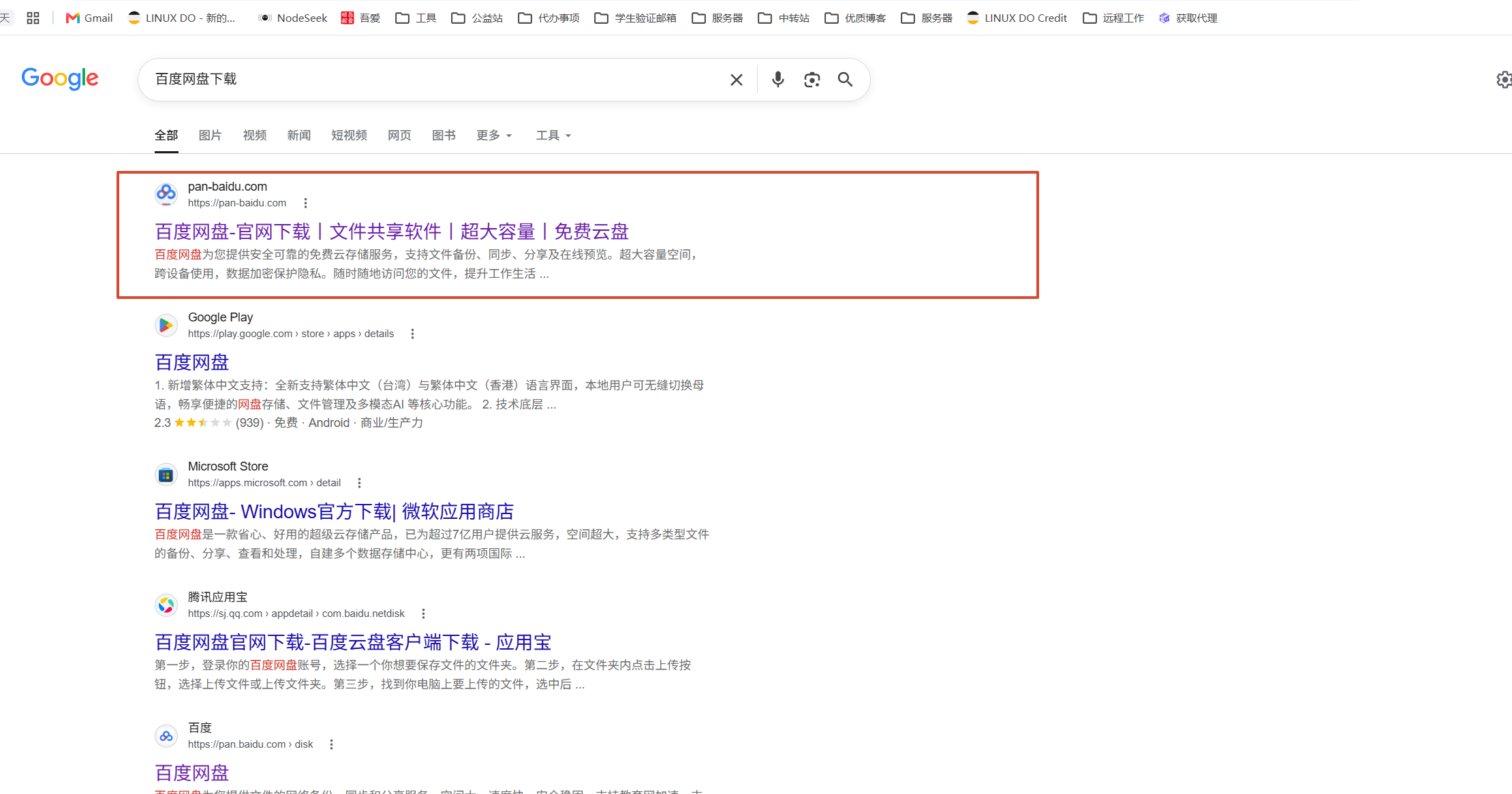Open the LINUX DO - 新的... bookmark
This screenshot has width=1512, height=794.
(182, 18)
